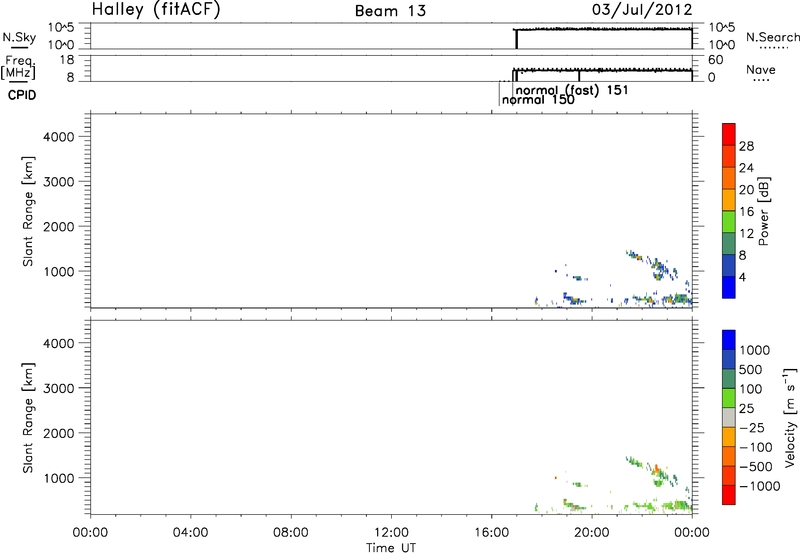Viewport: 800px width, 554px height.
Task: Click the '16:00' time axis label
Action: [491, 533]
